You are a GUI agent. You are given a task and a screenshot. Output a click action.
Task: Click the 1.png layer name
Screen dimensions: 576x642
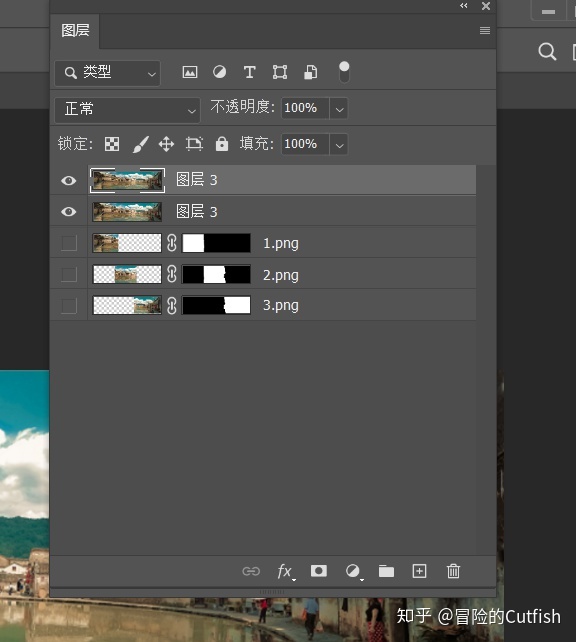tap(281, 244)
